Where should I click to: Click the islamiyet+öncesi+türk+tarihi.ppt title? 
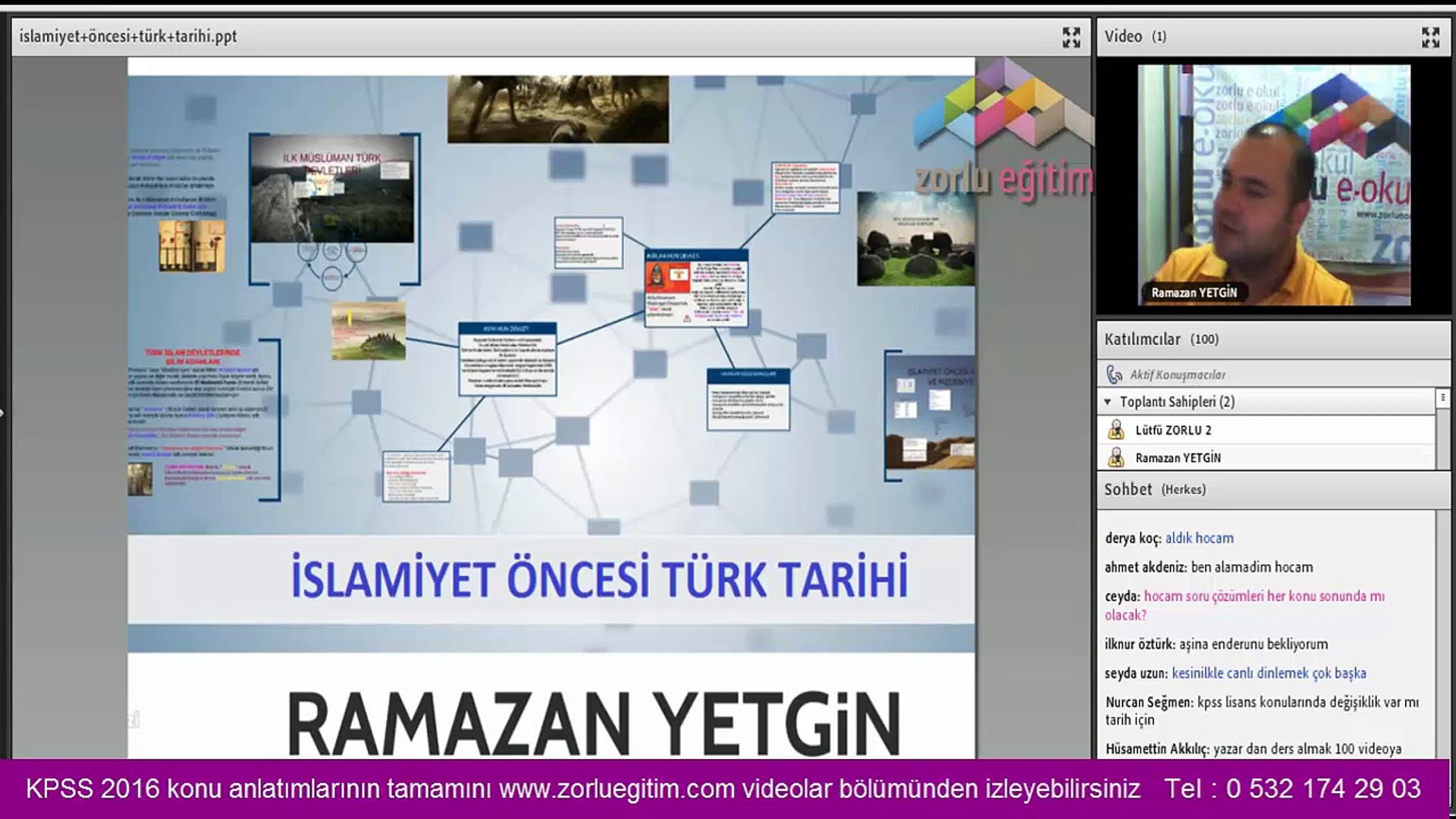[128, 36]
